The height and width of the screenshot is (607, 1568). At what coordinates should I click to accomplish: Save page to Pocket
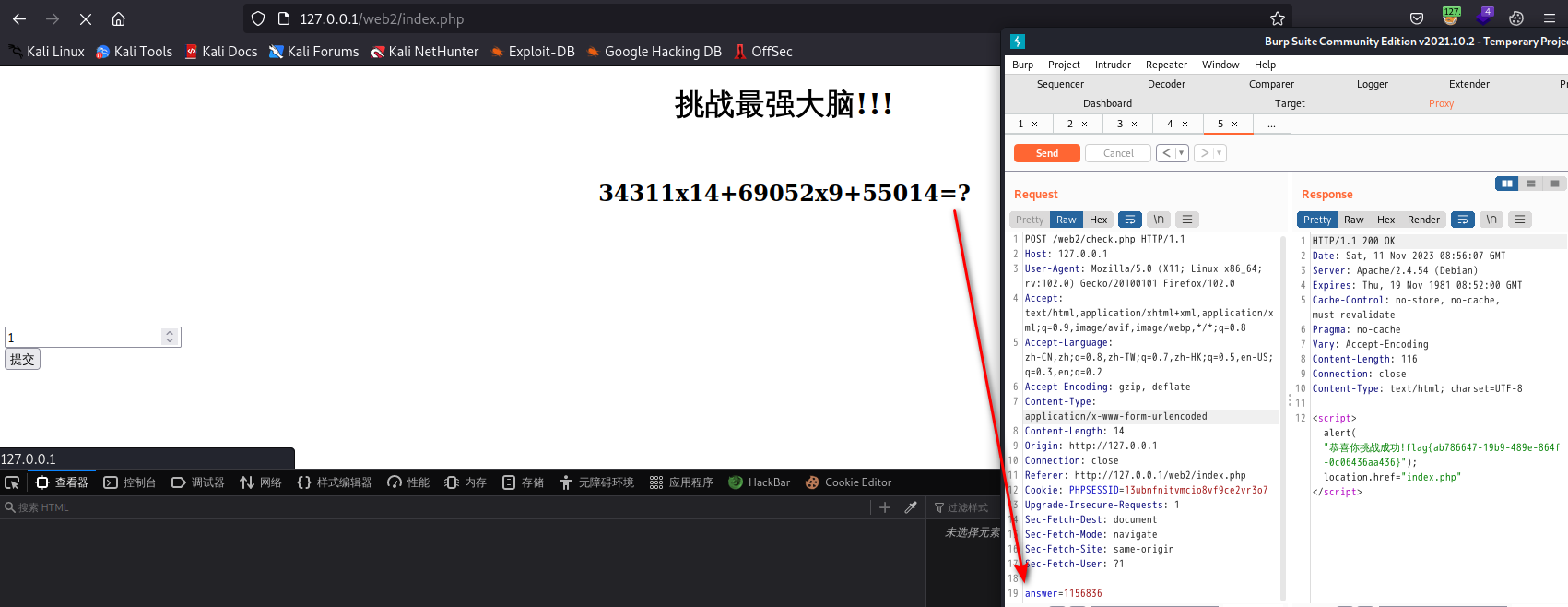(1417, 18)
